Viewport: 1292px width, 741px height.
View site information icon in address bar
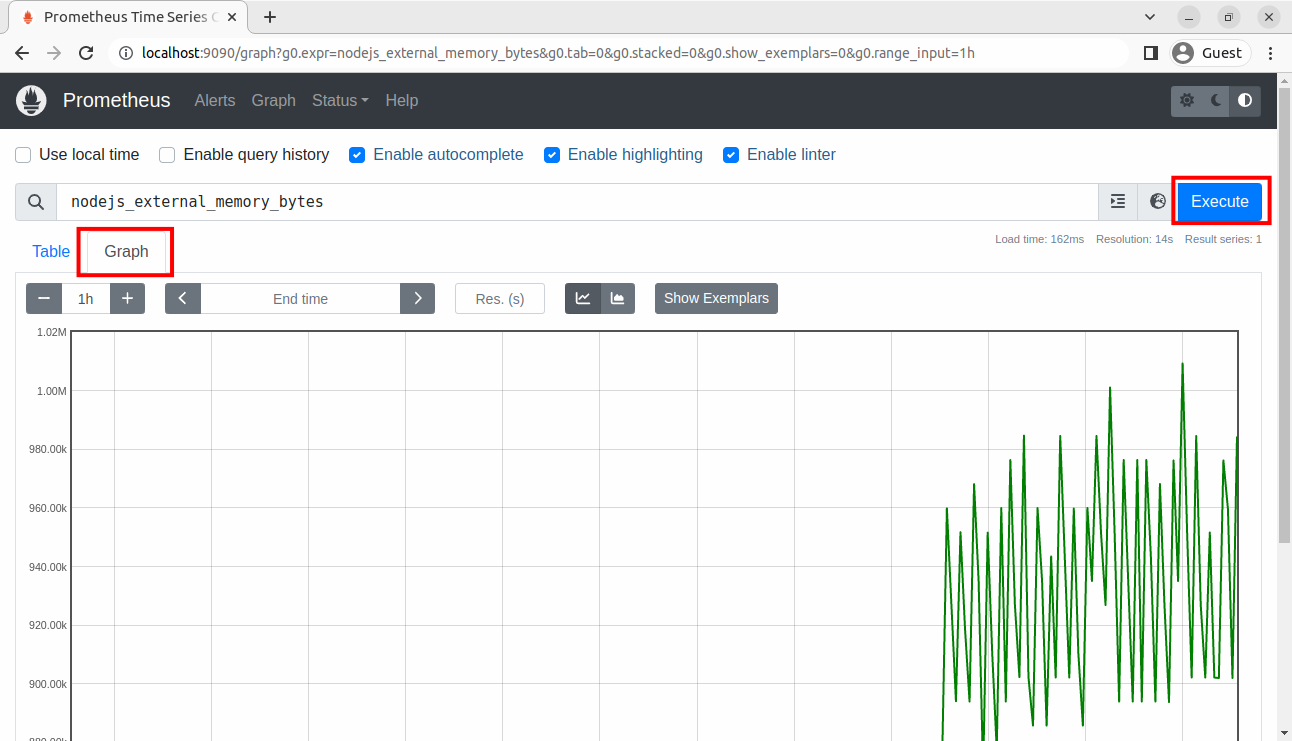(x=126, y=53)
